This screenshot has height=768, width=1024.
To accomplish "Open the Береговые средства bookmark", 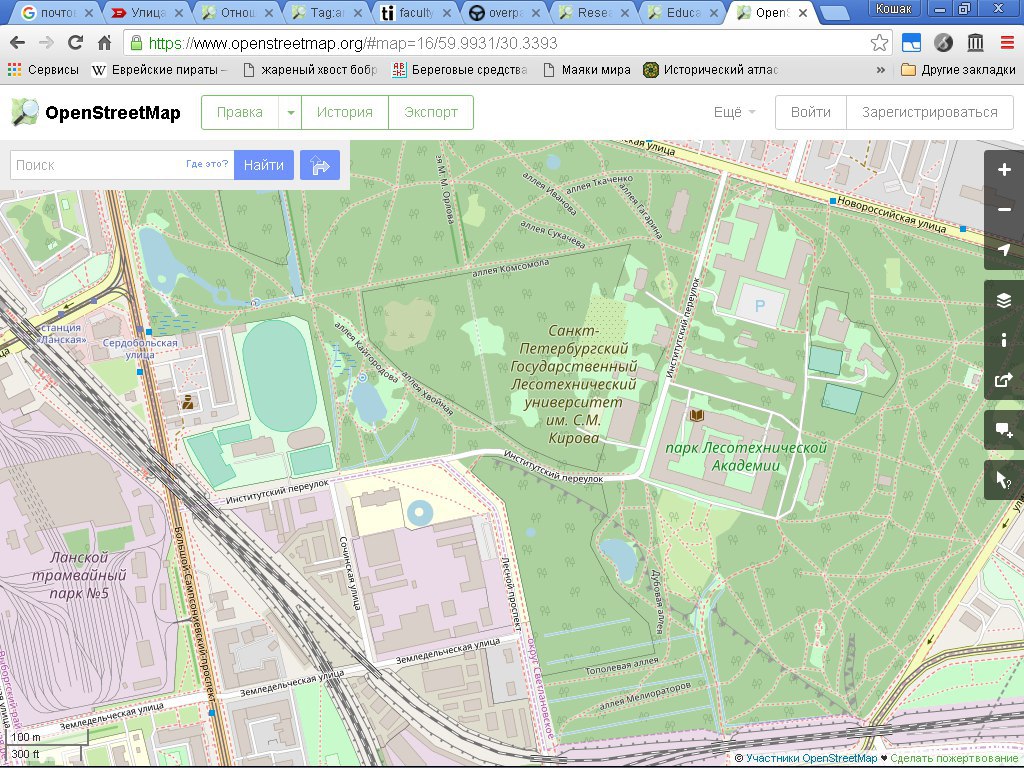I will [x=460, y=70].
